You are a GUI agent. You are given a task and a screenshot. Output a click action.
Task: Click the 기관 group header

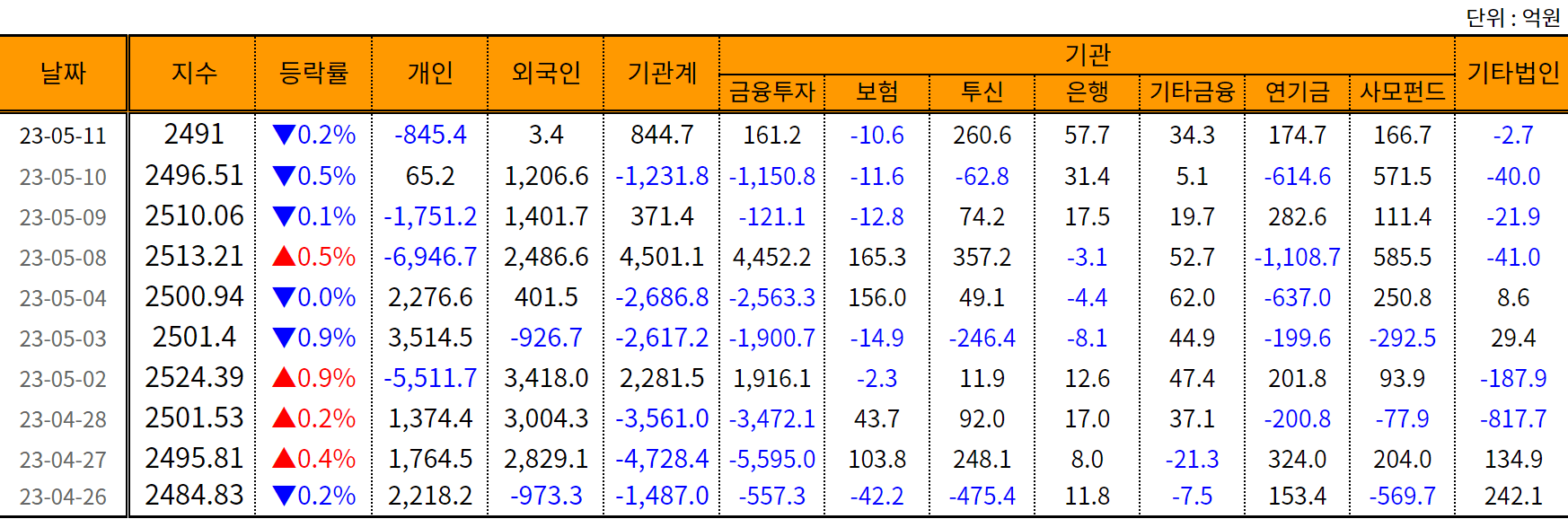1088,55
